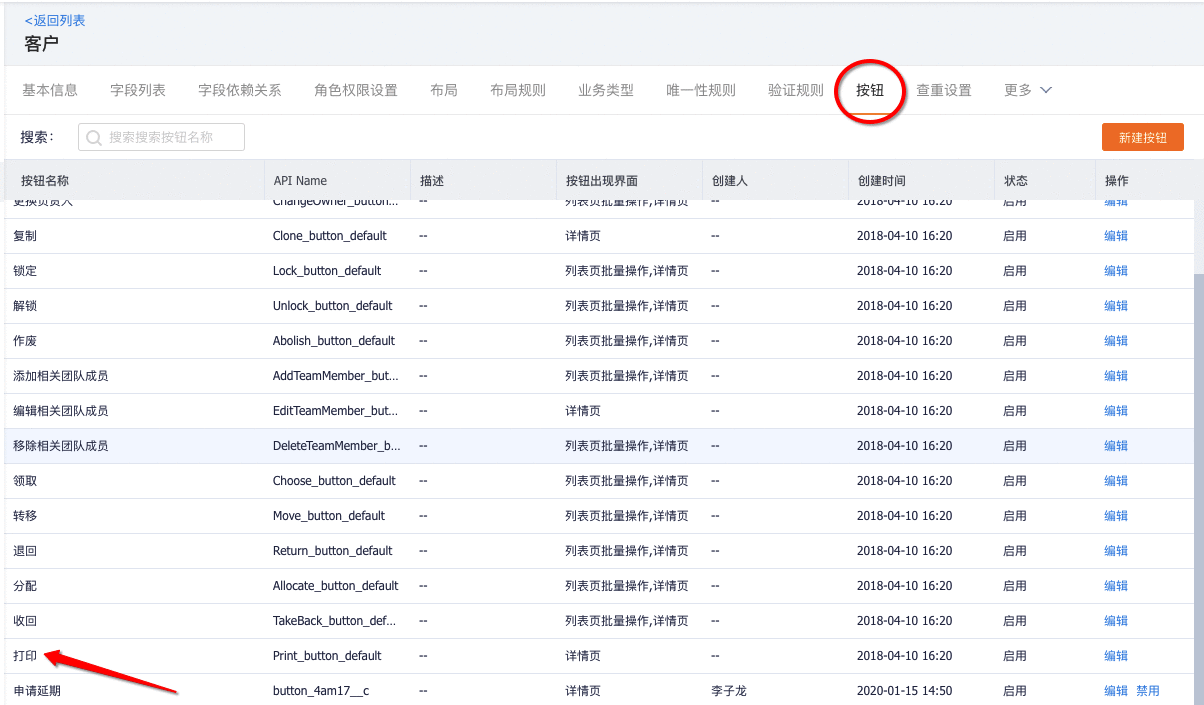Screen dimensions: 1204x705
Task: Click Clone_button_default API name
Action: 330,236
